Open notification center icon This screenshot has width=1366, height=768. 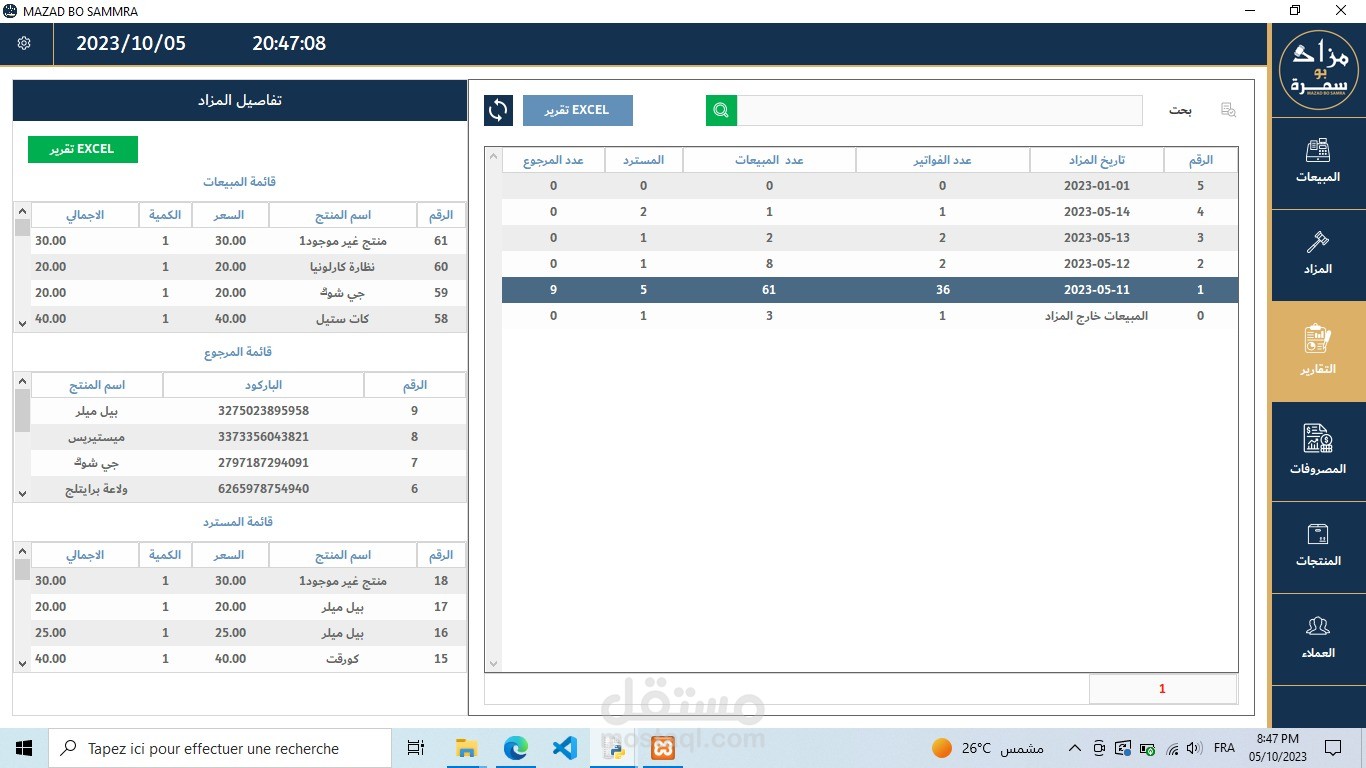pyautogui.click(x=1333, y=748)
